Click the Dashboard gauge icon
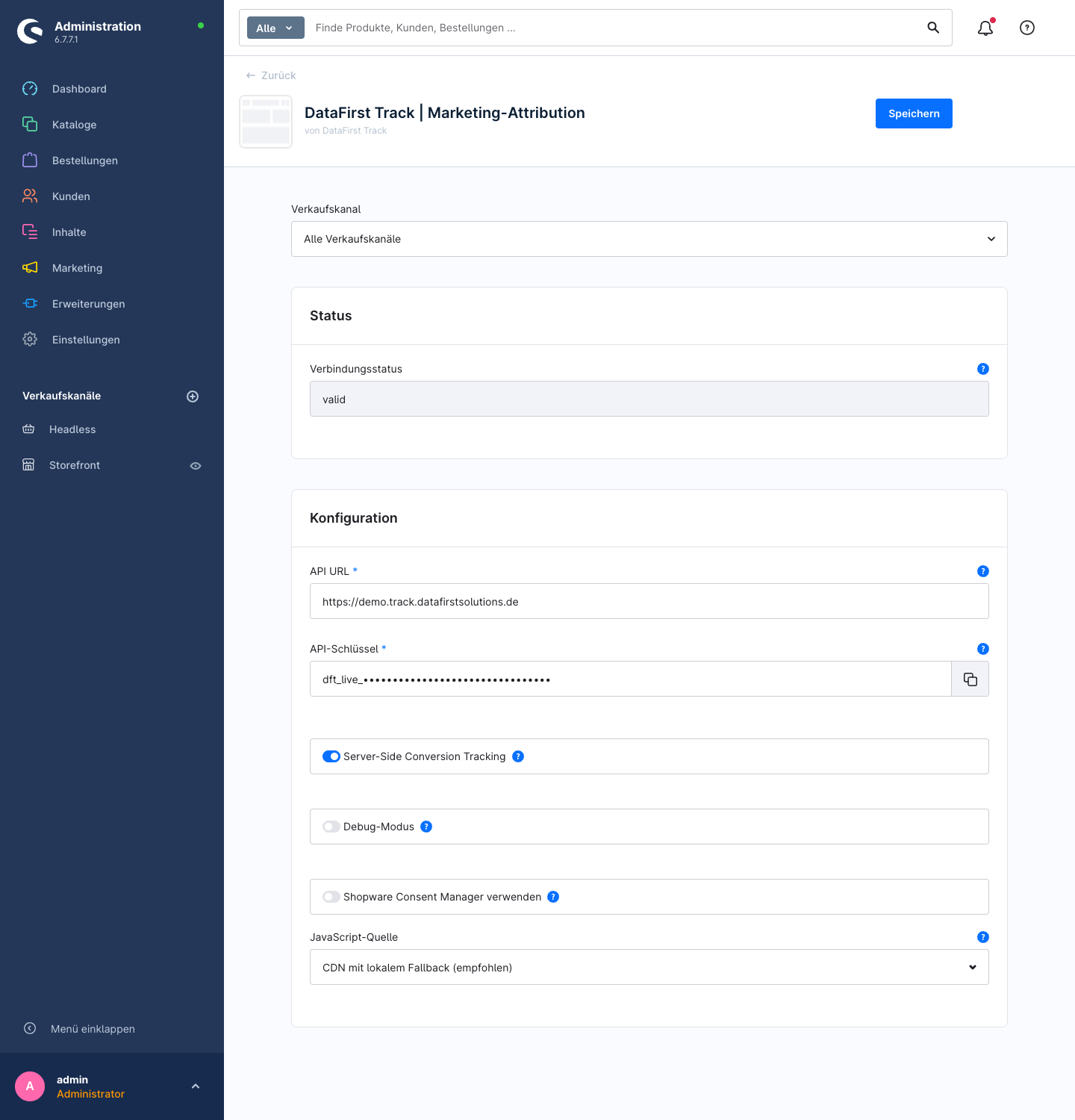Image resolution: width=1075 pixels, height=1120 pixels. (x=30, y=89)
